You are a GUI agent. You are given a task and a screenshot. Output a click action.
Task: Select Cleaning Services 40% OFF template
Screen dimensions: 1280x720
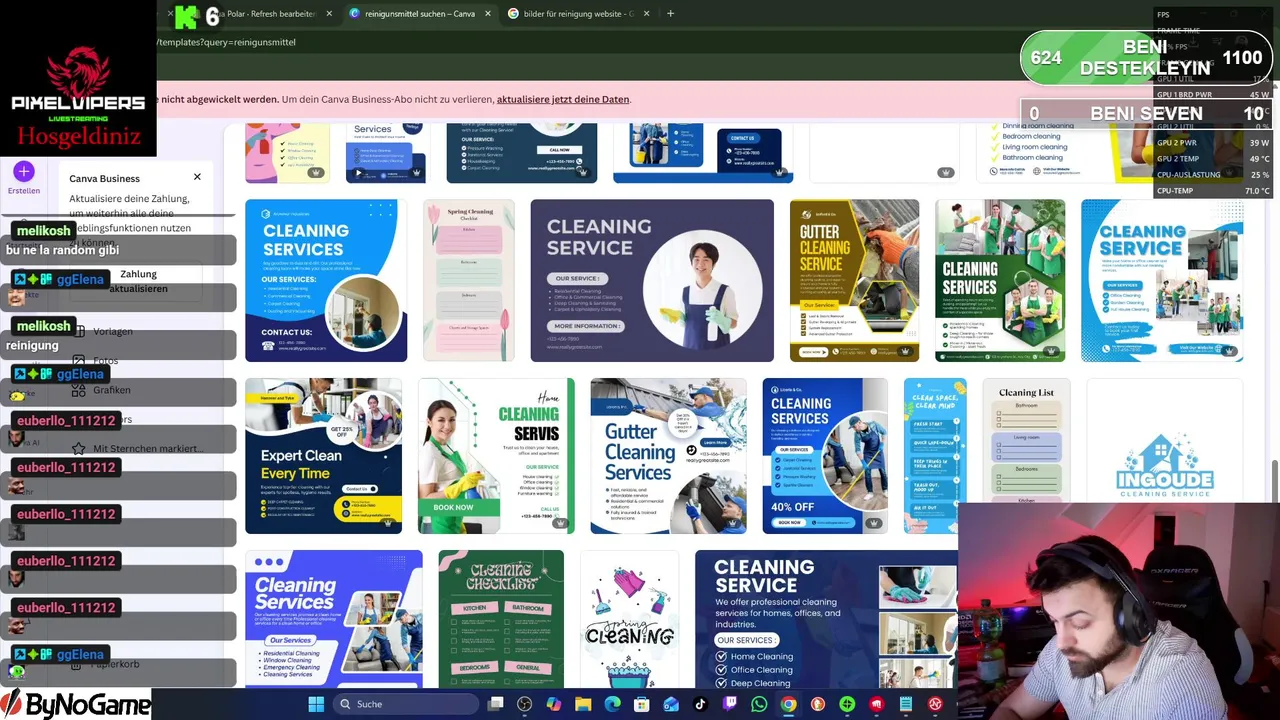825,456
